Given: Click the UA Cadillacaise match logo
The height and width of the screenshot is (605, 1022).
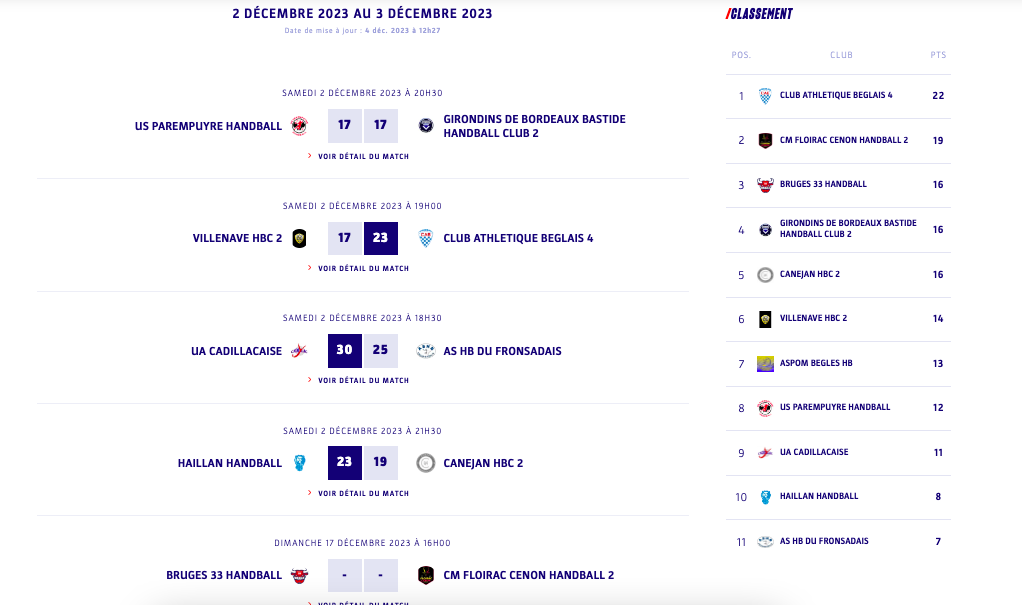Looking at the screenshot, I should coord(299,351).
